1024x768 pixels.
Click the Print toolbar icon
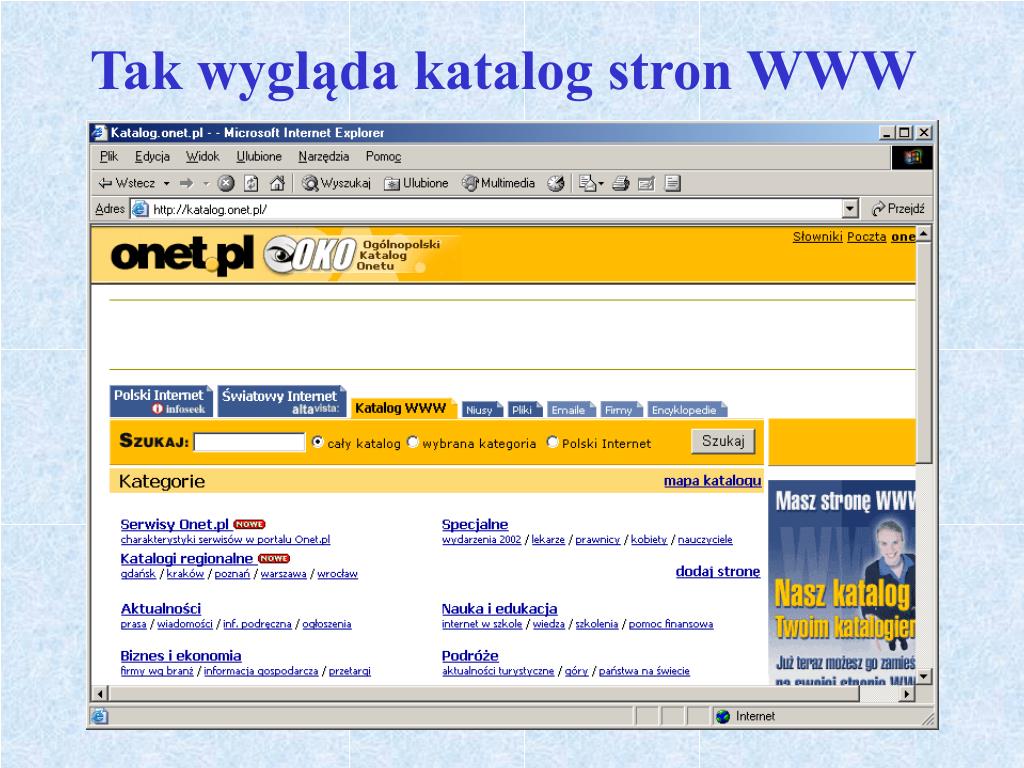(620, 184)
